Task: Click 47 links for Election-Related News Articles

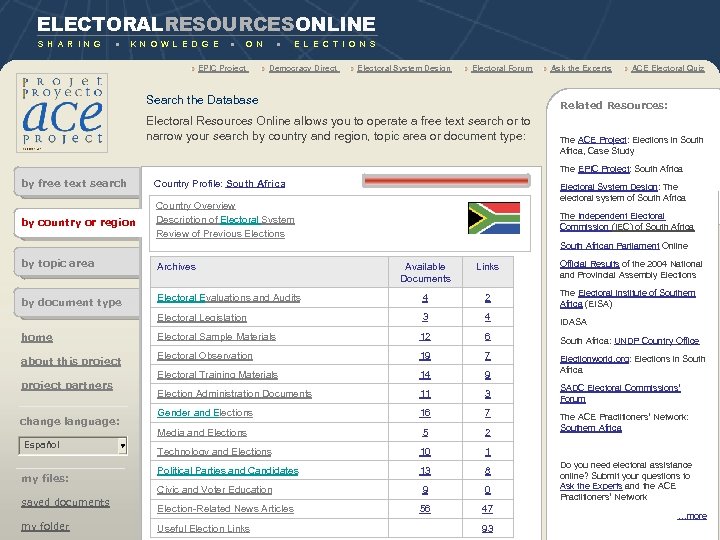Action: coord(487,509)
